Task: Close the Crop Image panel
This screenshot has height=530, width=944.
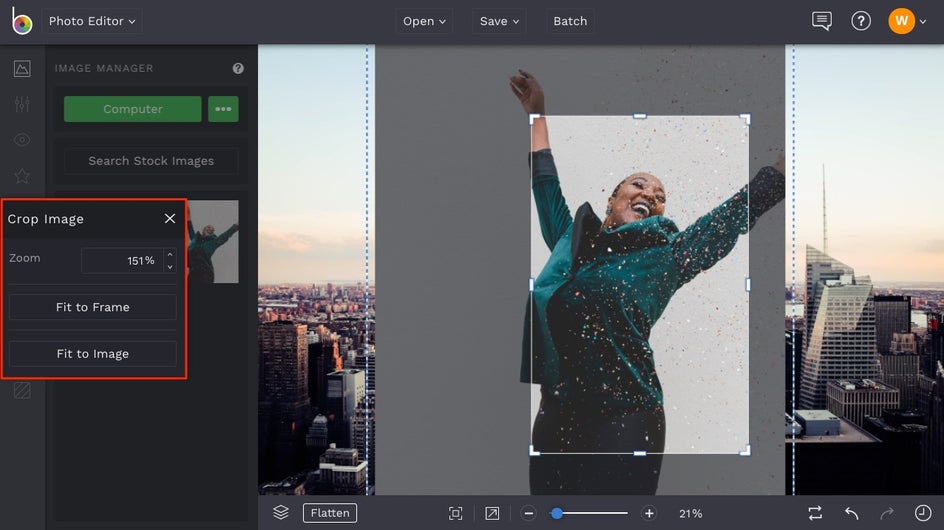Action: 170,219
